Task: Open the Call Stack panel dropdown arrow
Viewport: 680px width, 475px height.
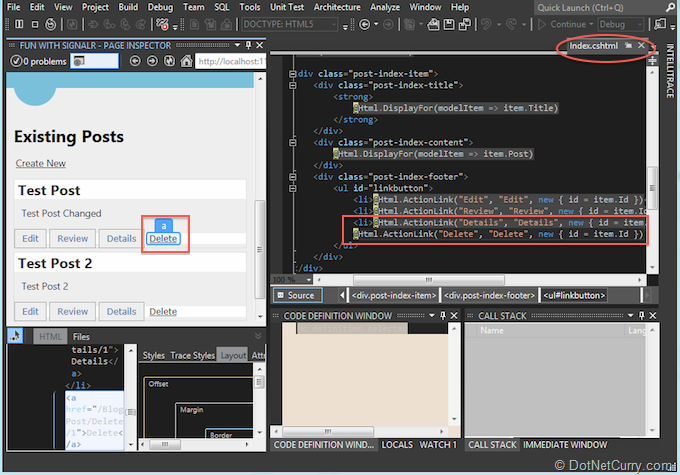Action: point(631,316)
